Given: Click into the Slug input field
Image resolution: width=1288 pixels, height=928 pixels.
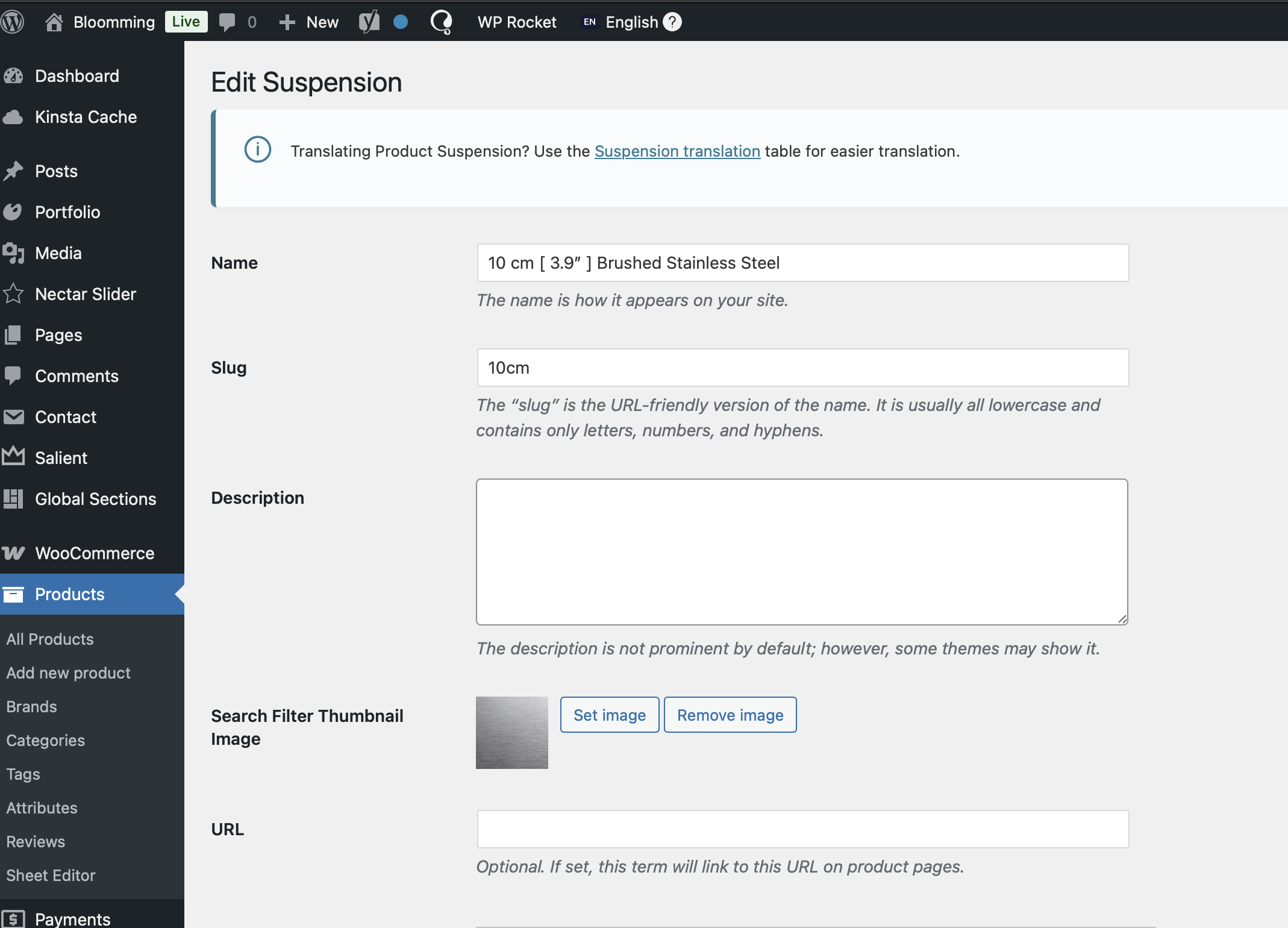Looking at the screenshot, I should tap(802, 368).
